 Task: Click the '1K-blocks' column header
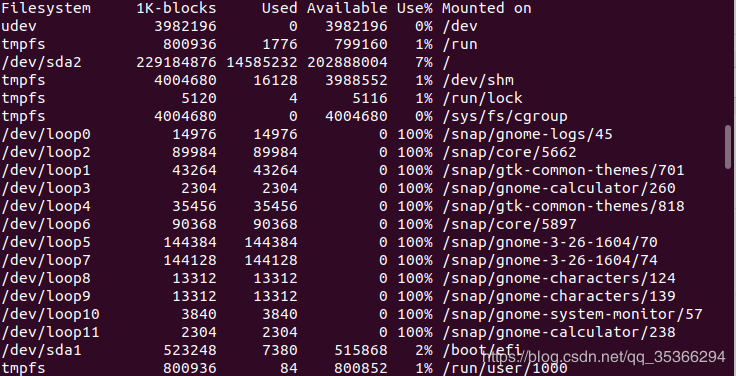pyautogui.click(x=176, y=8)
